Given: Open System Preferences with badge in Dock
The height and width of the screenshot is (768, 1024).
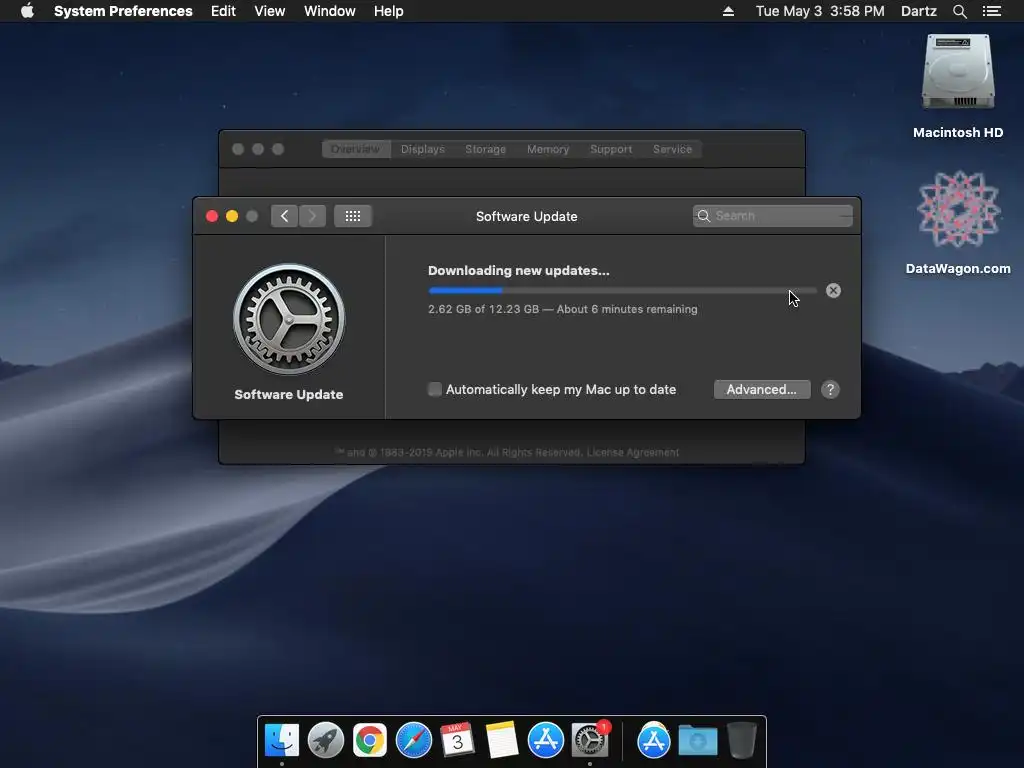Looking at the screenshot, I should (x=590, y=740).
